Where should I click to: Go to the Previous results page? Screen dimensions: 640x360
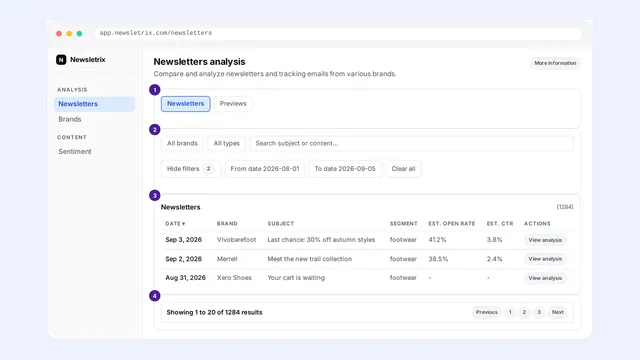coord(487,312)
